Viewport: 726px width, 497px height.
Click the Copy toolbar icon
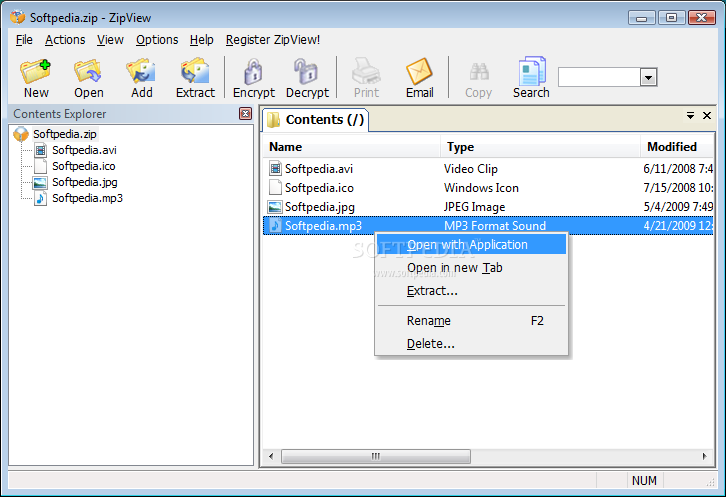478,72
